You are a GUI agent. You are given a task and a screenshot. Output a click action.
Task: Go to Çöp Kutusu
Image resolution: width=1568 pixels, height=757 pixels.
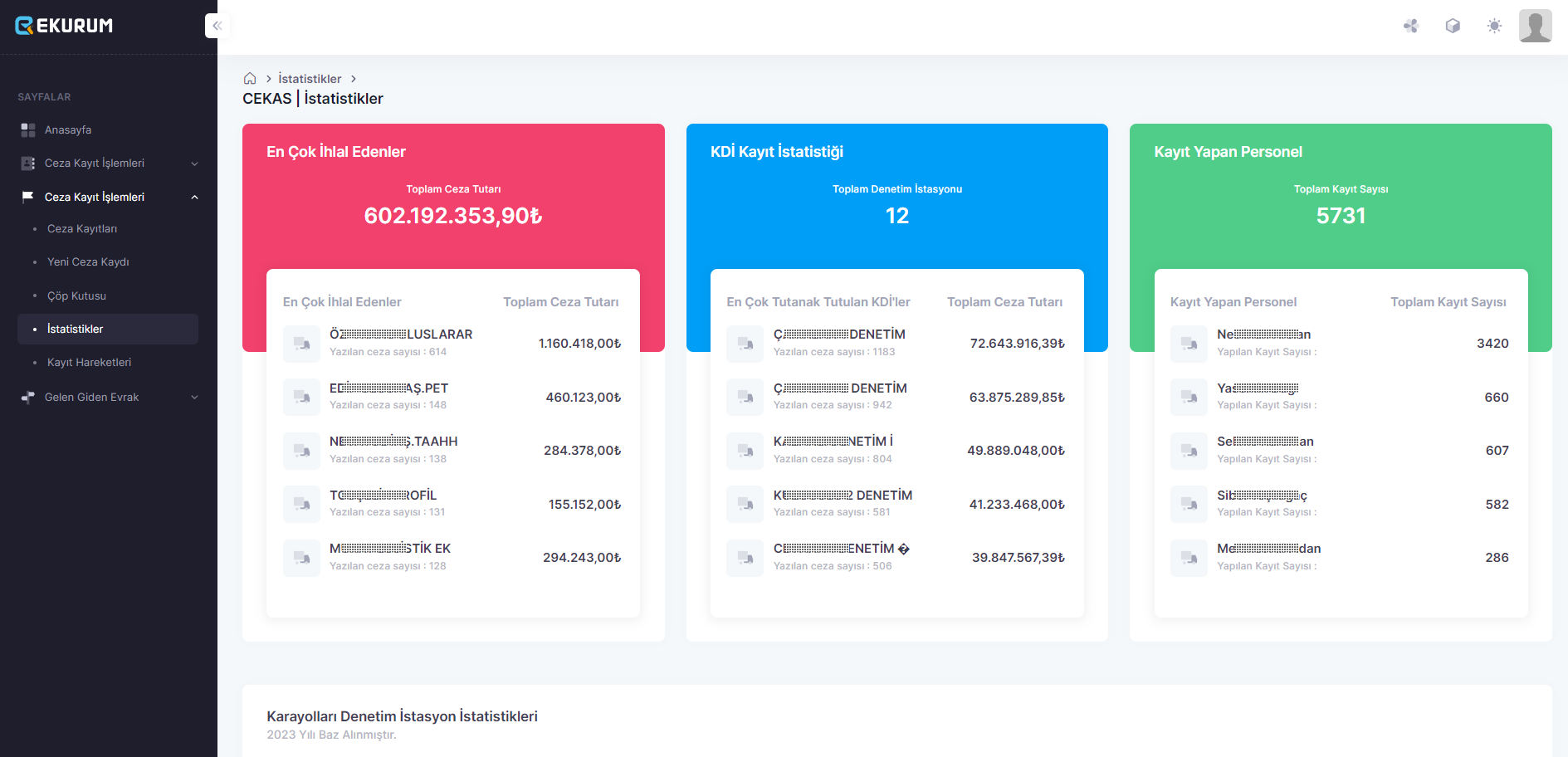(76, 296)
